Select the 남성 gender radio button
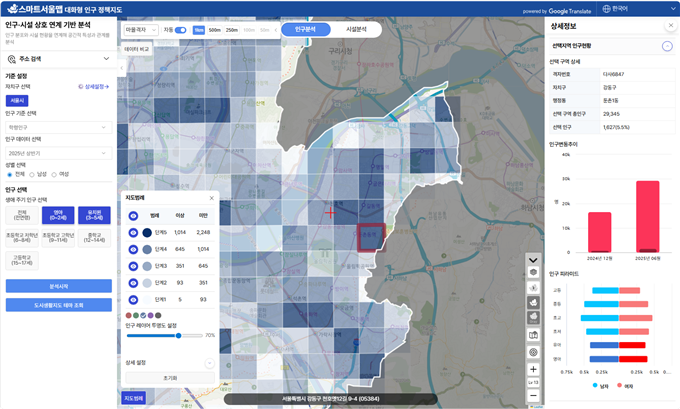 tap(32, 174)
